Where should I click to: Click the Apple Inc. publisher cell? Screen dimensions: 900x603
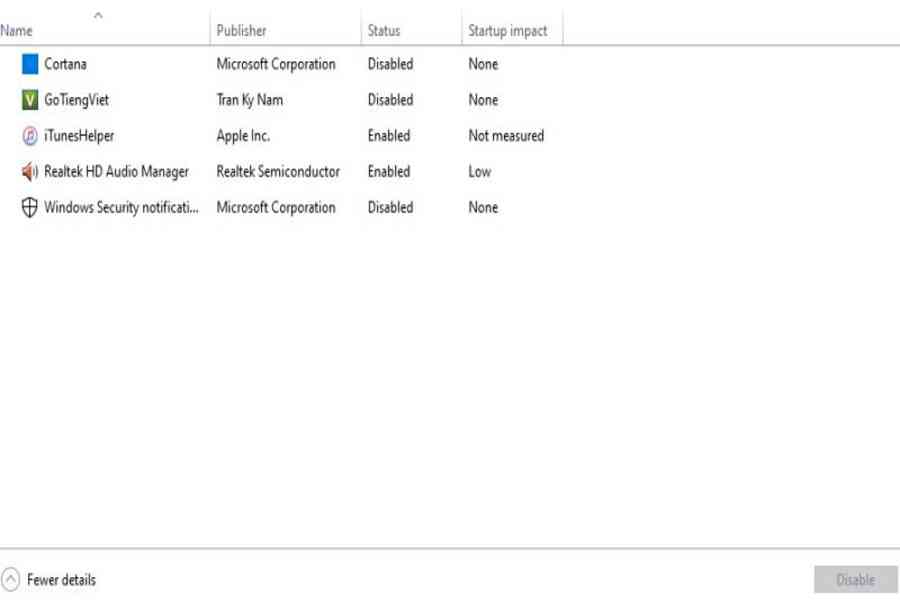(243, 135)
